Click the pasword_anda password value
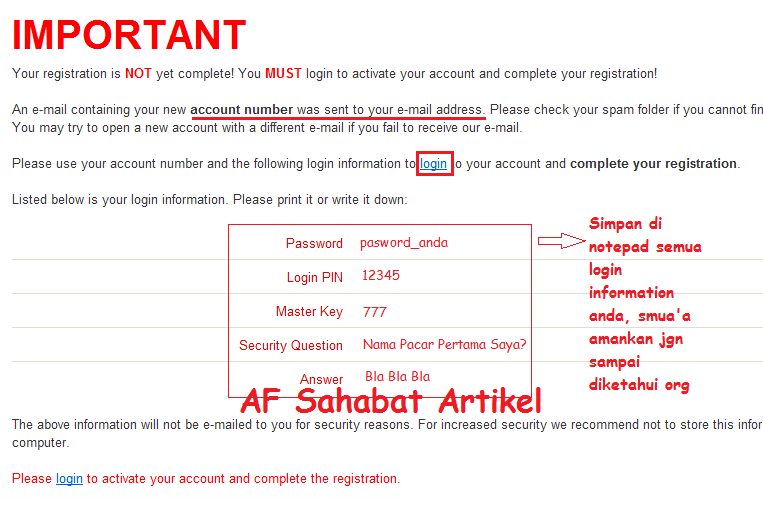This screenshot has width=763, height=505. point(404,243)
